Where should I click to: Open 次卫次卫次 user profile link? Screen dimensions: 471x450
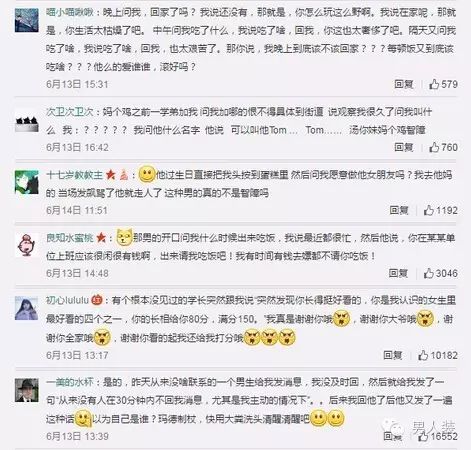tap(70, 112)
